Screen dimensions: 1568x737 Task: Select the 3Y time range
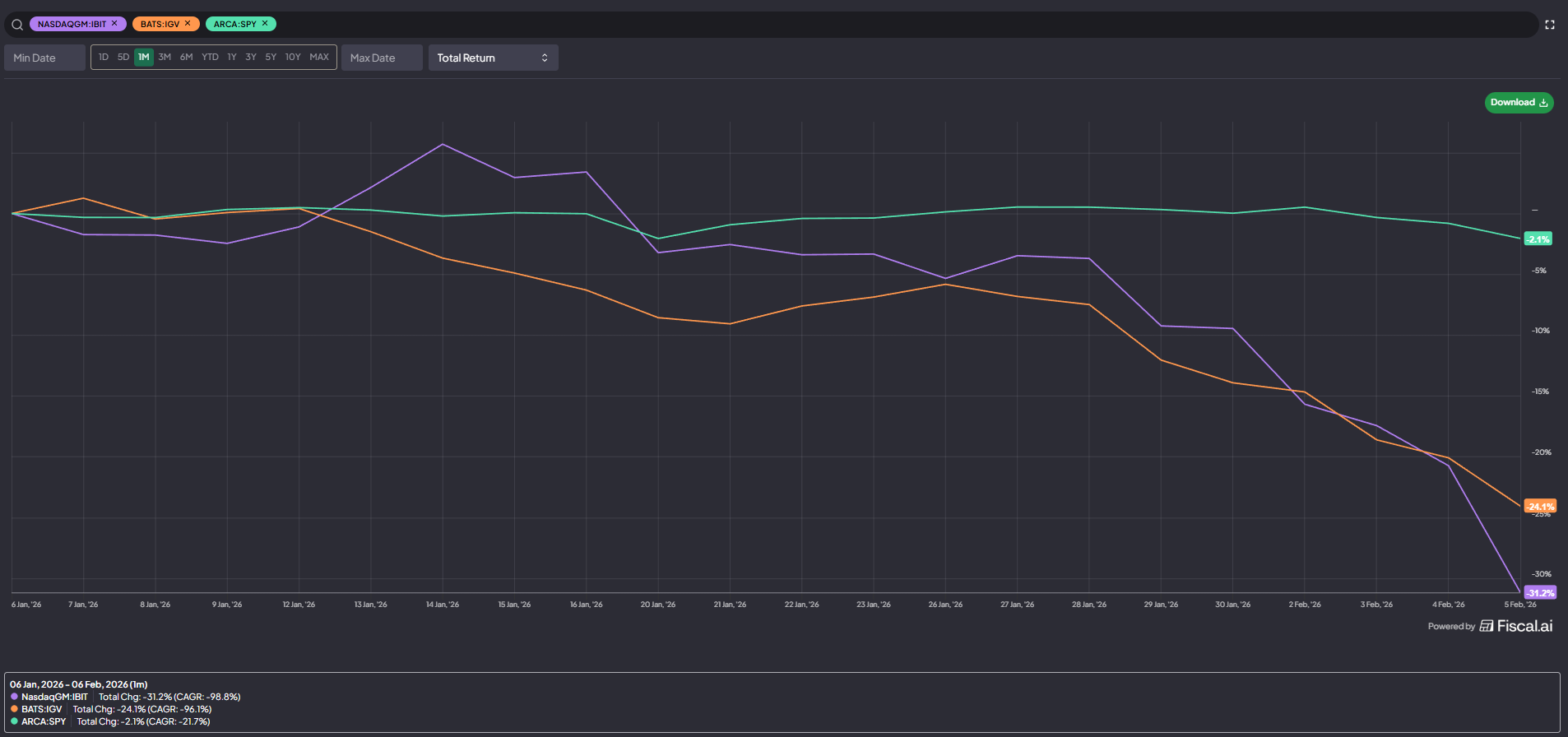tap(251, 57)
